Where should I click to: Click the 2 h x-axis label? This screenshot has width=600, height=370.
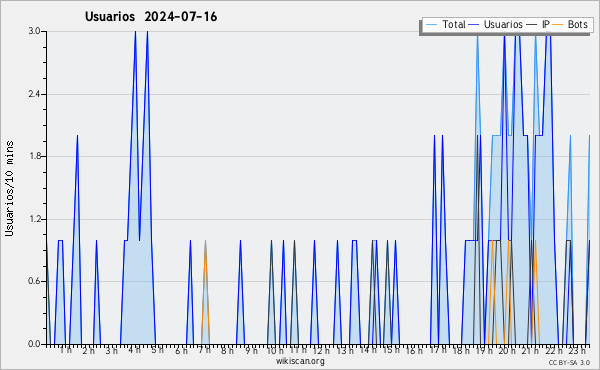tap(88, 351)
